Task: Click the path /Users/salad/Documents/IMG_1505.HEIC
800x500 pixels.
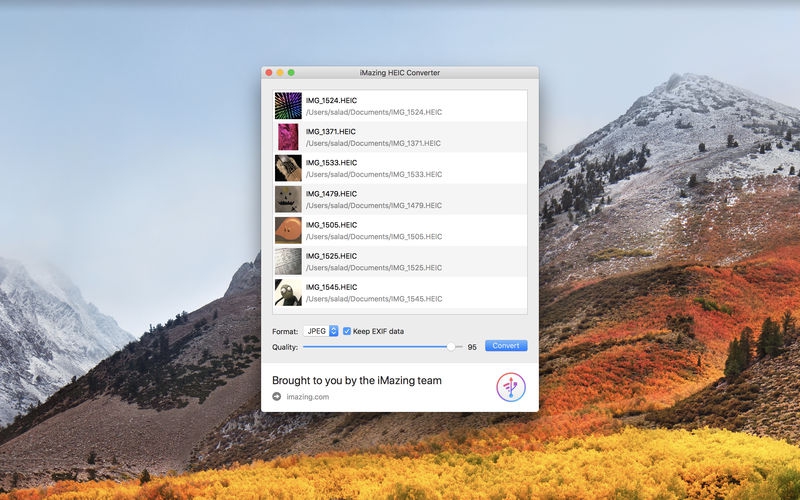Action: pos(374,237)
